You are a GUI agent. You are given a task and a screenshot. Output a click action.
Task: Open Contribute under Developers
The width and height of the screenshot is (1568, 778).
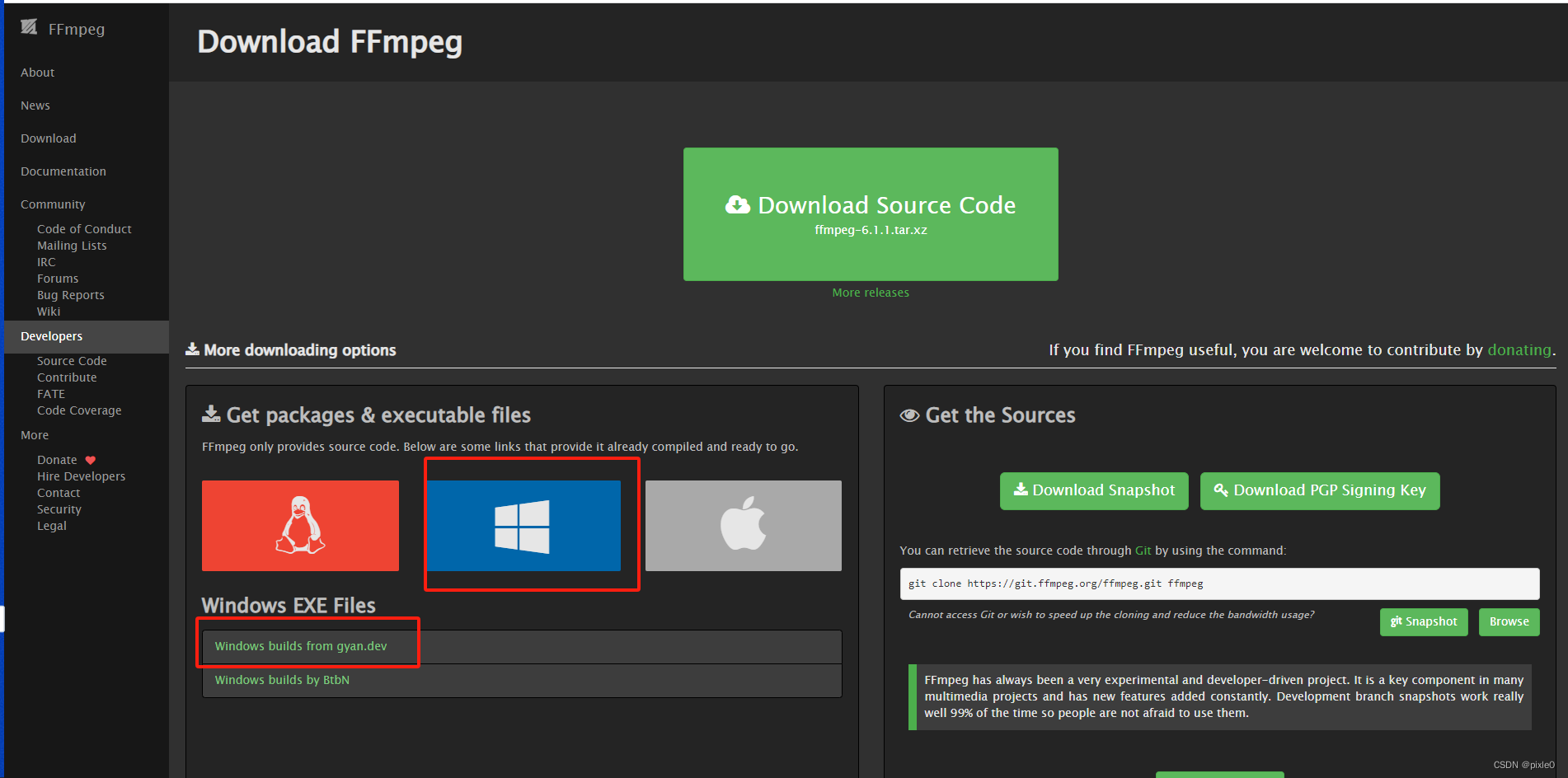(67, 377)
